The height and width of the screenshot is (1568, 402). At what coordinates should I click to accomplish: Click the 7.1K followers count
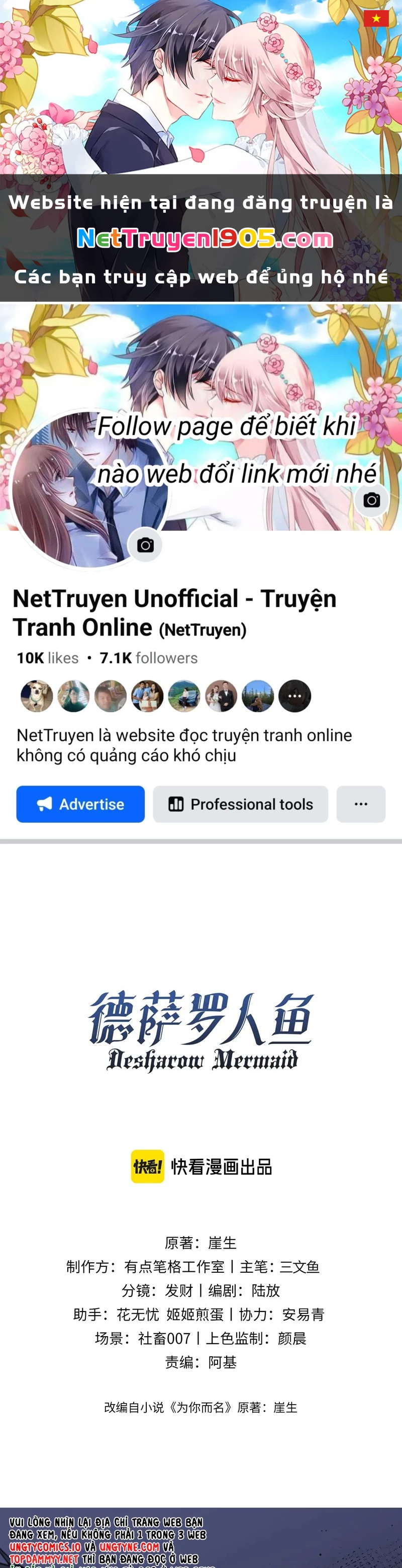coord(148,658)
